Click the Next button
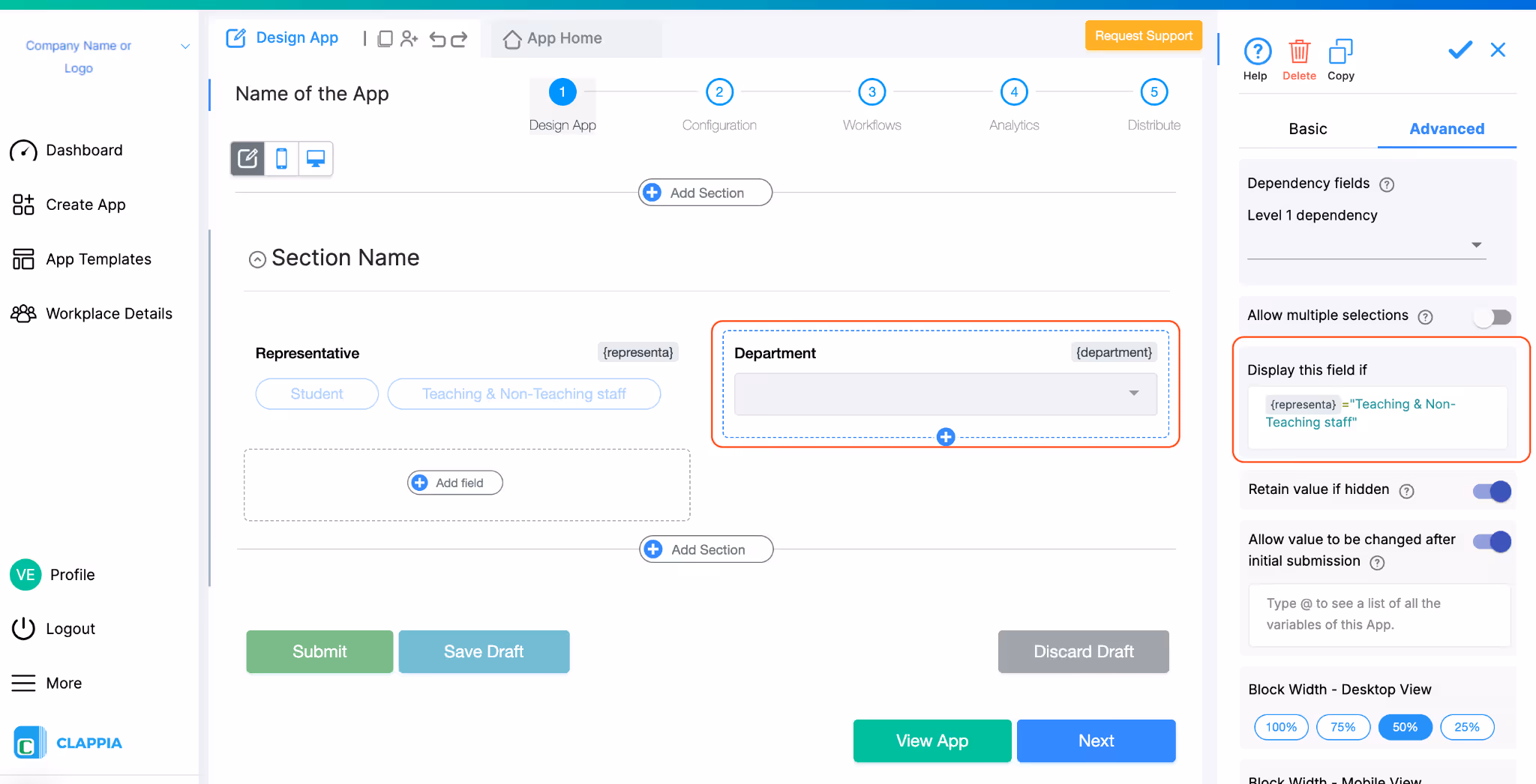The height and width of the screenshot is (784, 1536). point(1096,741)
